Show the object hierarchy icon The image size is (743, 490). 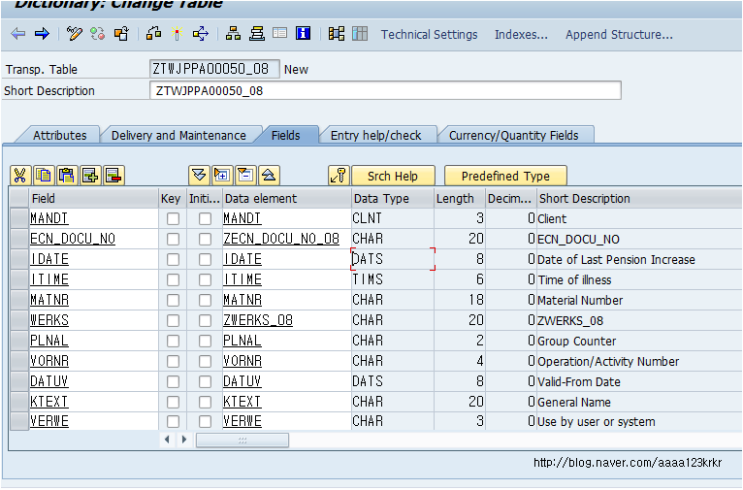[x=233, y=34]
